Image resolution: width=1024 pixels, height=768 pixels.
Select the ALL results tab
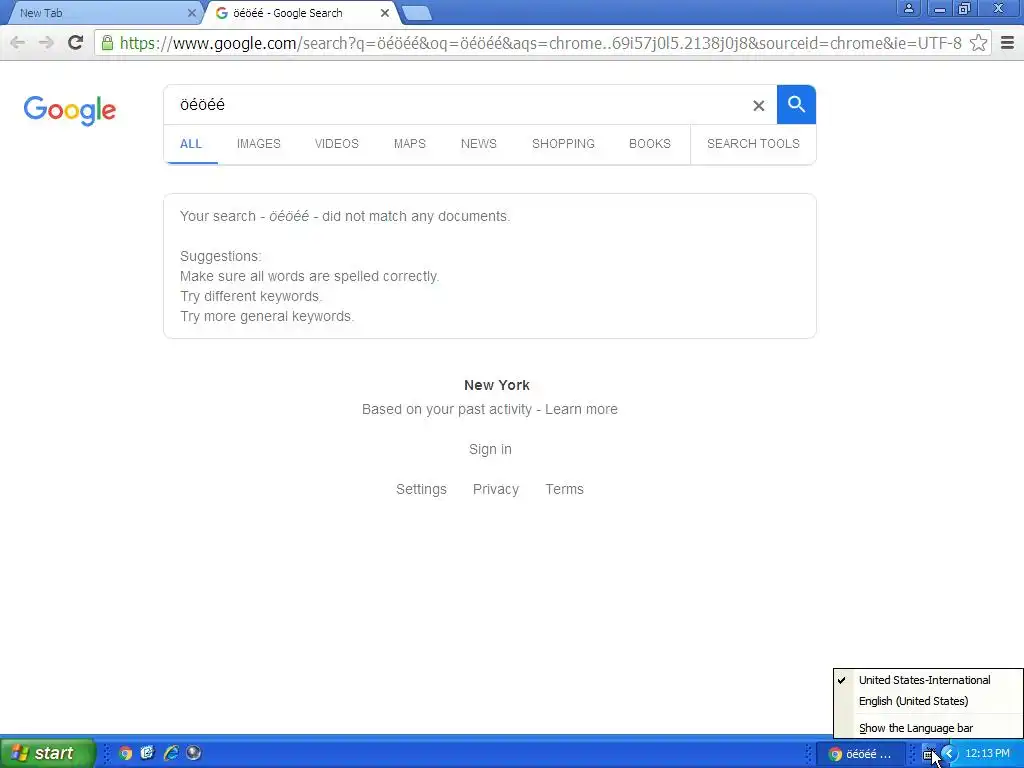[191, 144]
